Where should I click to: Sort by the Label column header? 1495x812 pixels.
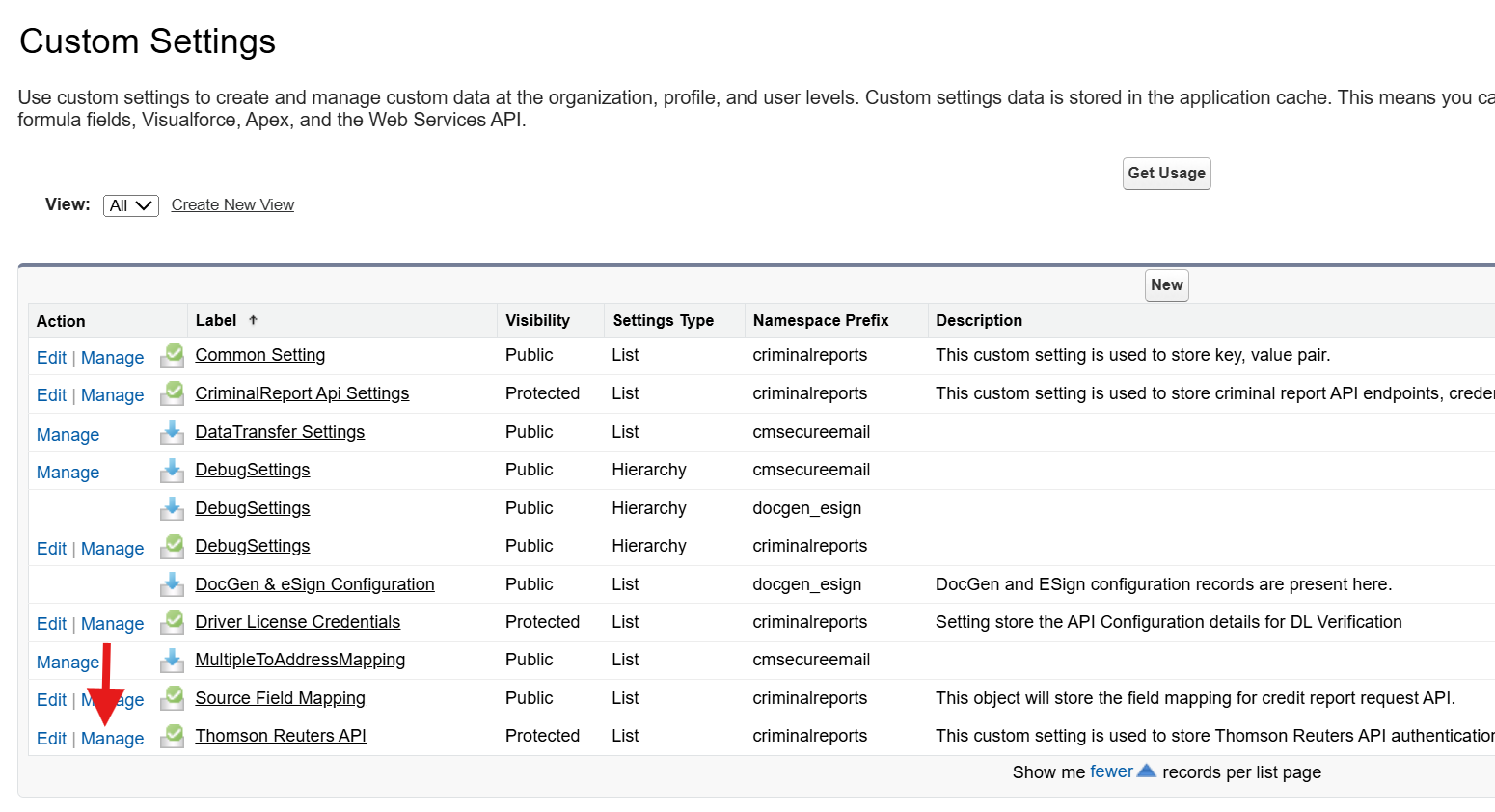(216, 320)
